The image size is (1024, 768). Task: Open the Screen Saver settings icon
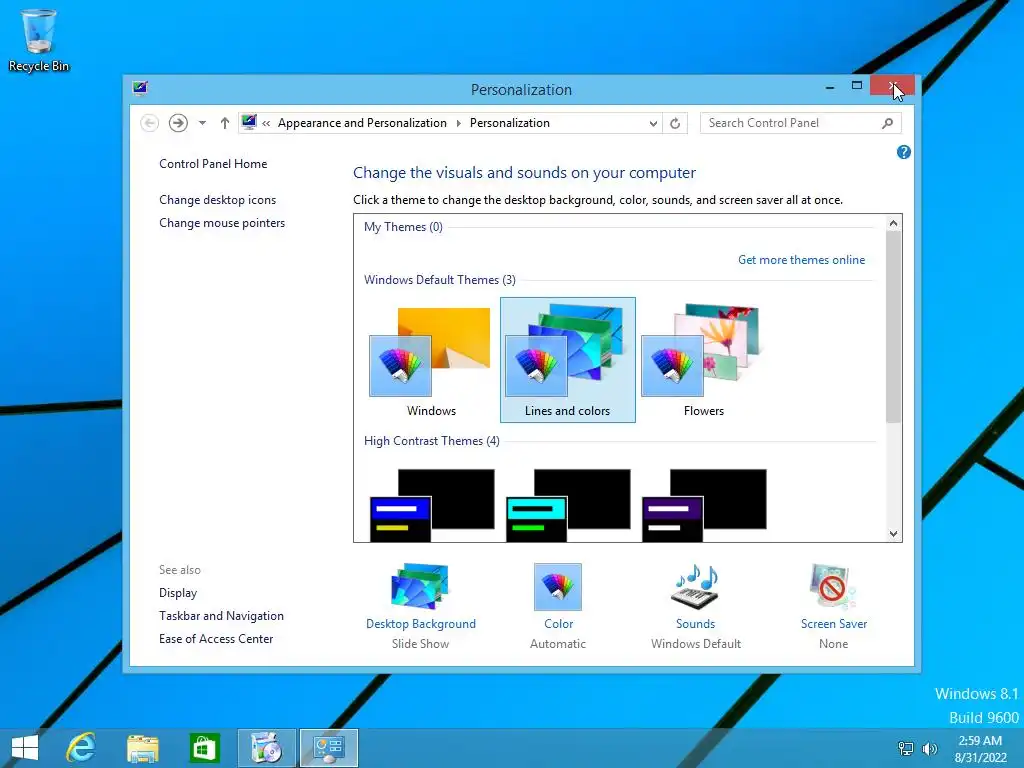[x=833, y=586]
